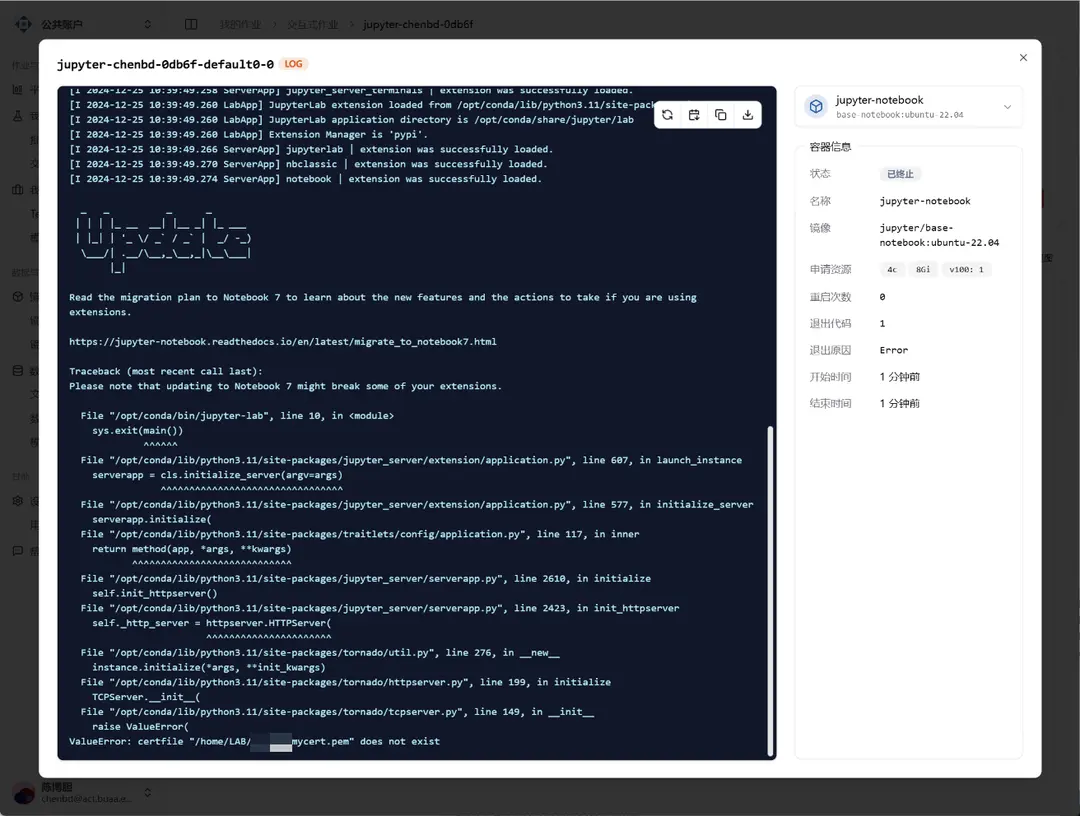Click the ValueError certfile line in the log
The image size is (1080, 816).
tap(254, 742)
